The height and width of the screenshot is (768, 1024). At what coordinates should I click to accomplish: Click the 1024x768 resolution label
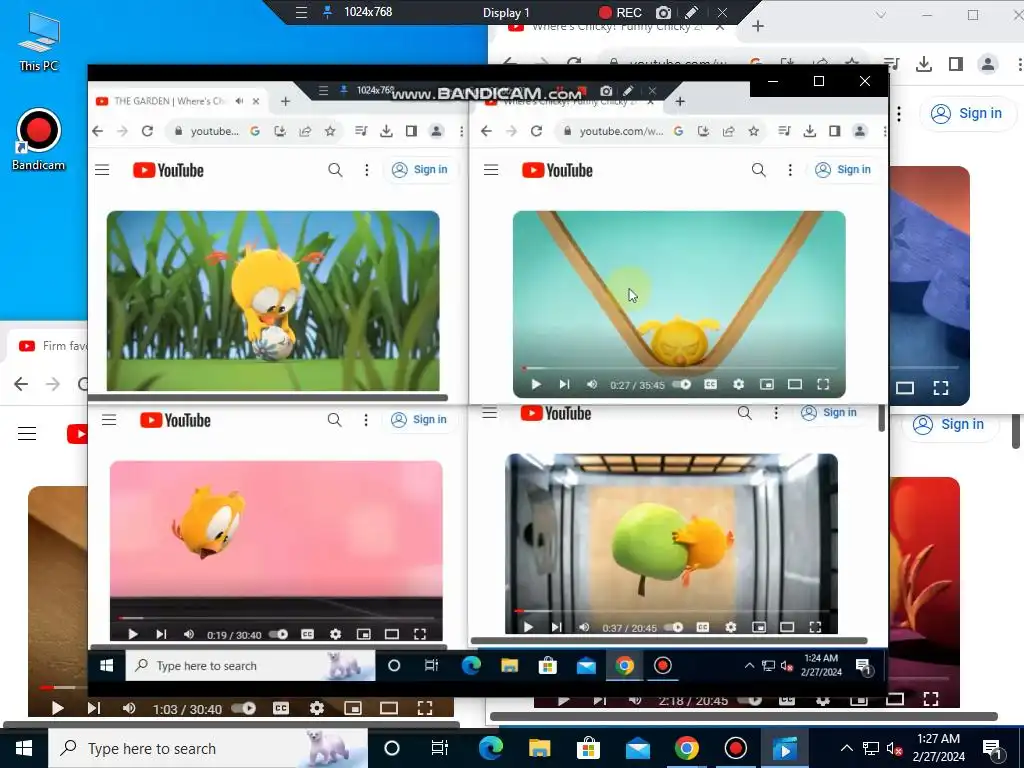(x=368, y=12)
